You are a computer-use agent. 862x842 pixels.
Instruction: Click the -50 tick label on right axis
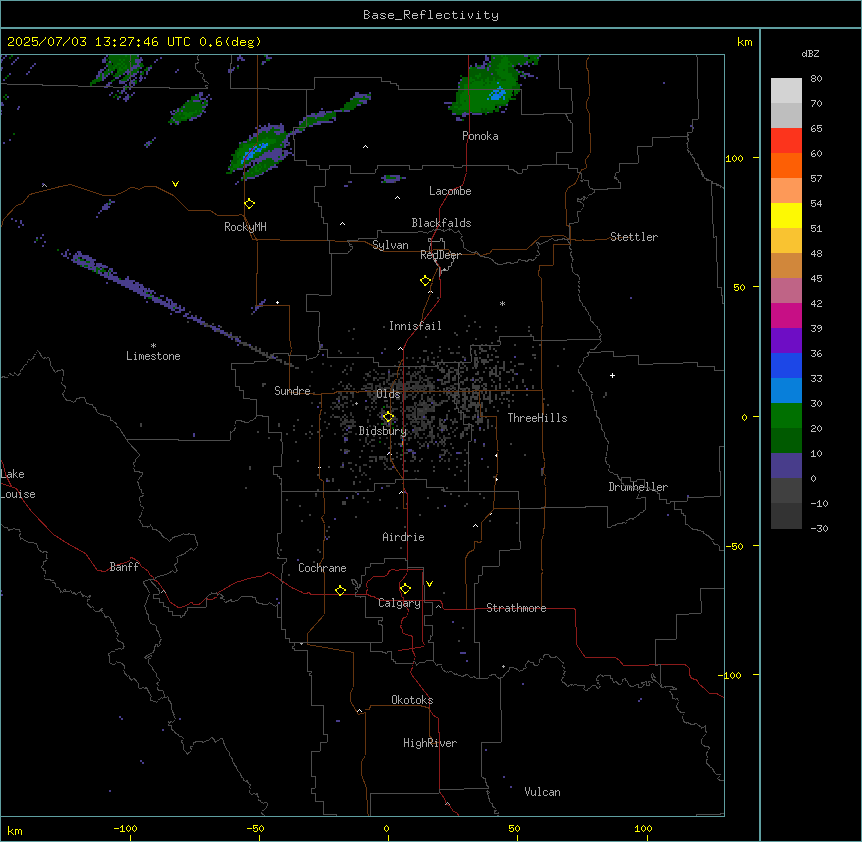click(734, 546)
